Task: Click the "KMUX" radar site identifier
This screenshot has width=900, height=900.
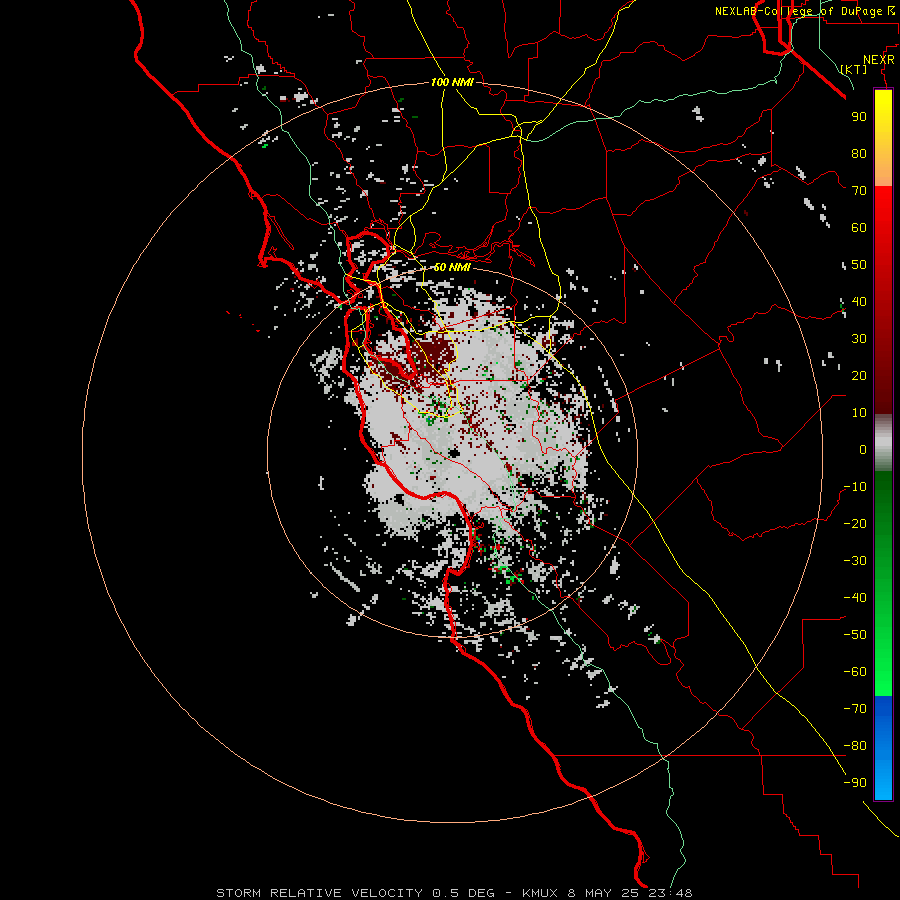Action: point(540,893)
